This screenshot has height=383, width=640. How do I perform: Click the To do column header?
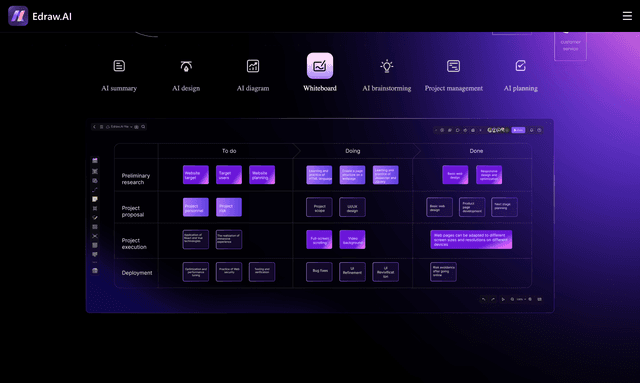point(229,151)
